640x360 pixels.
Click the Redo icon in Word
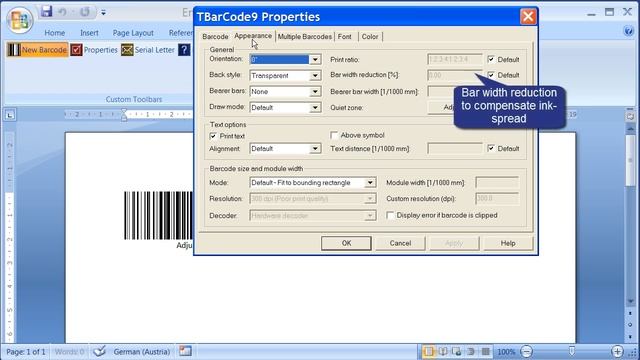pos(85,12)
